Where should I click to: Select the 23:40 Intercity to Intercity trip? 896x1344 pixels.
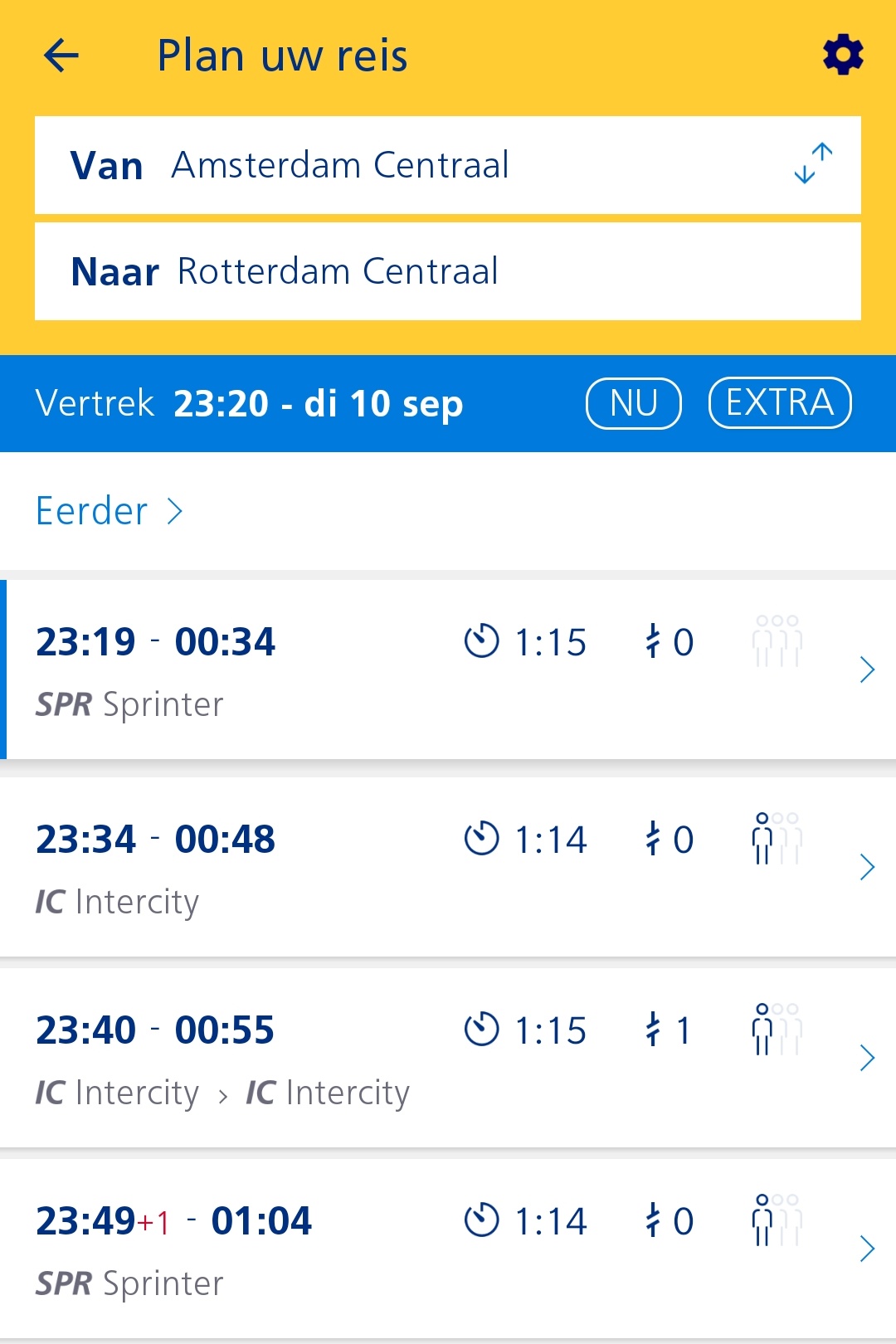pyautogui.click(x=332, y=1058)
